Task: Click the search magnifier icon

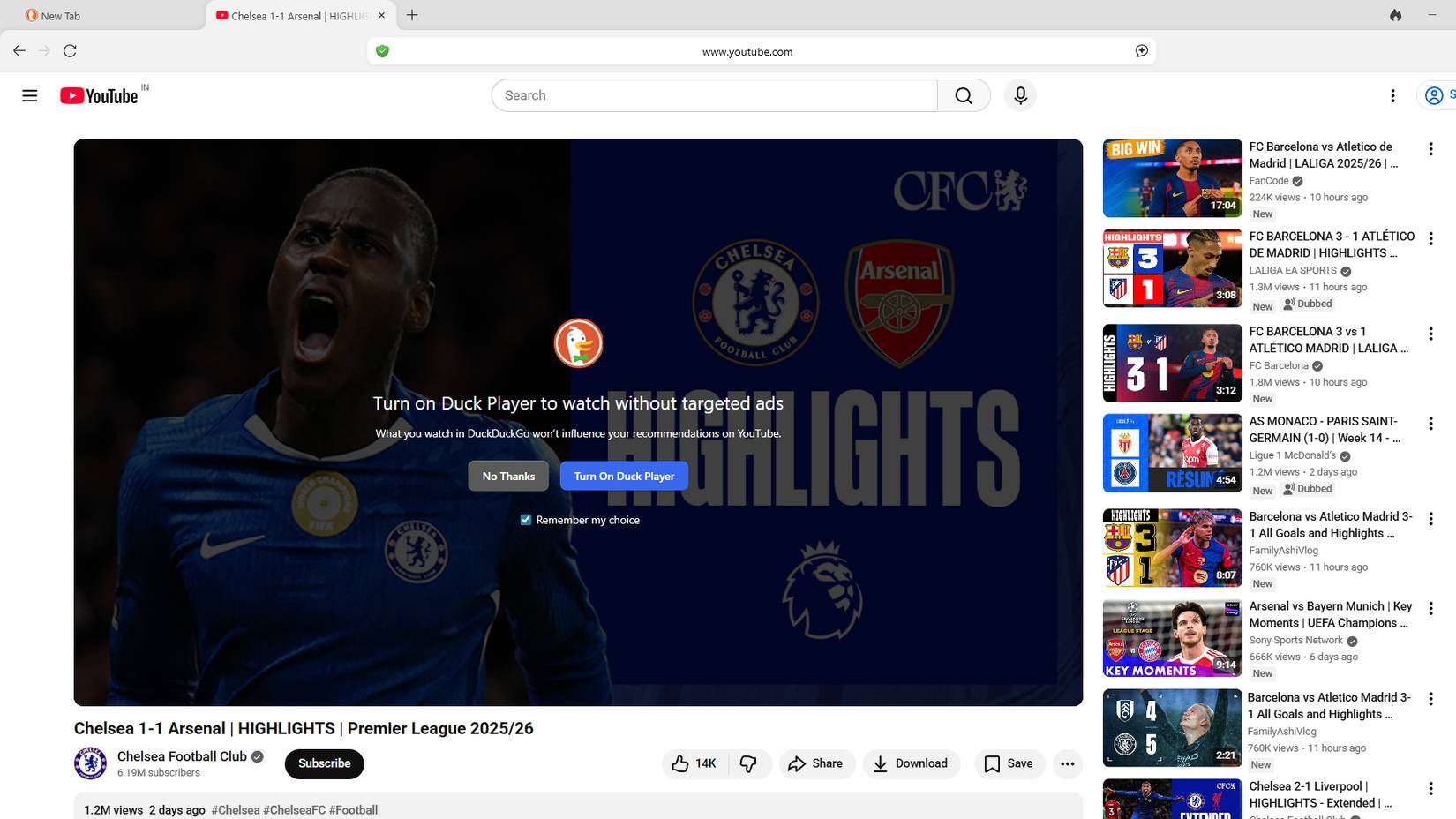Action: [963, 94]
